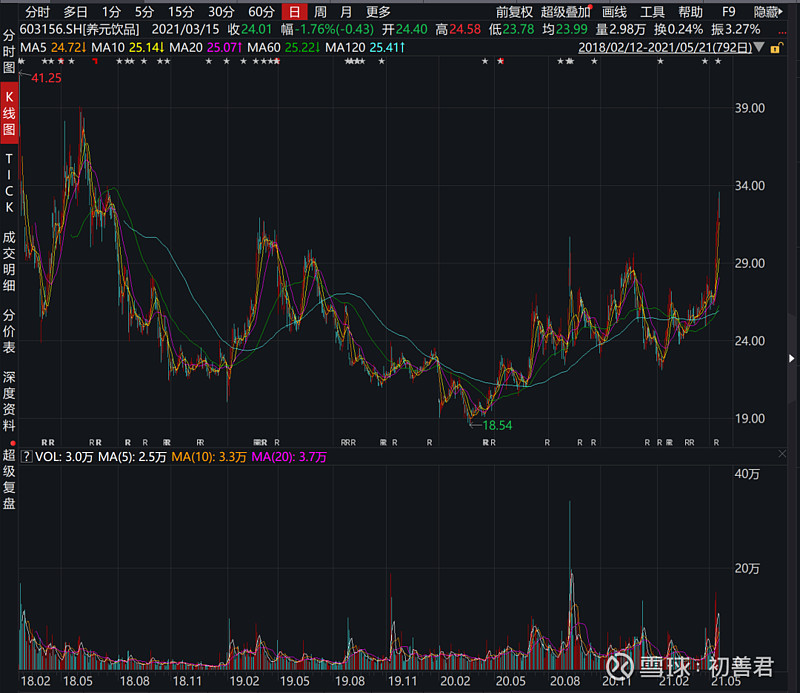Click the MA120 25.41 indicator label
The width and height of the screenshot is (800, 693).
[x=365, y=48]
